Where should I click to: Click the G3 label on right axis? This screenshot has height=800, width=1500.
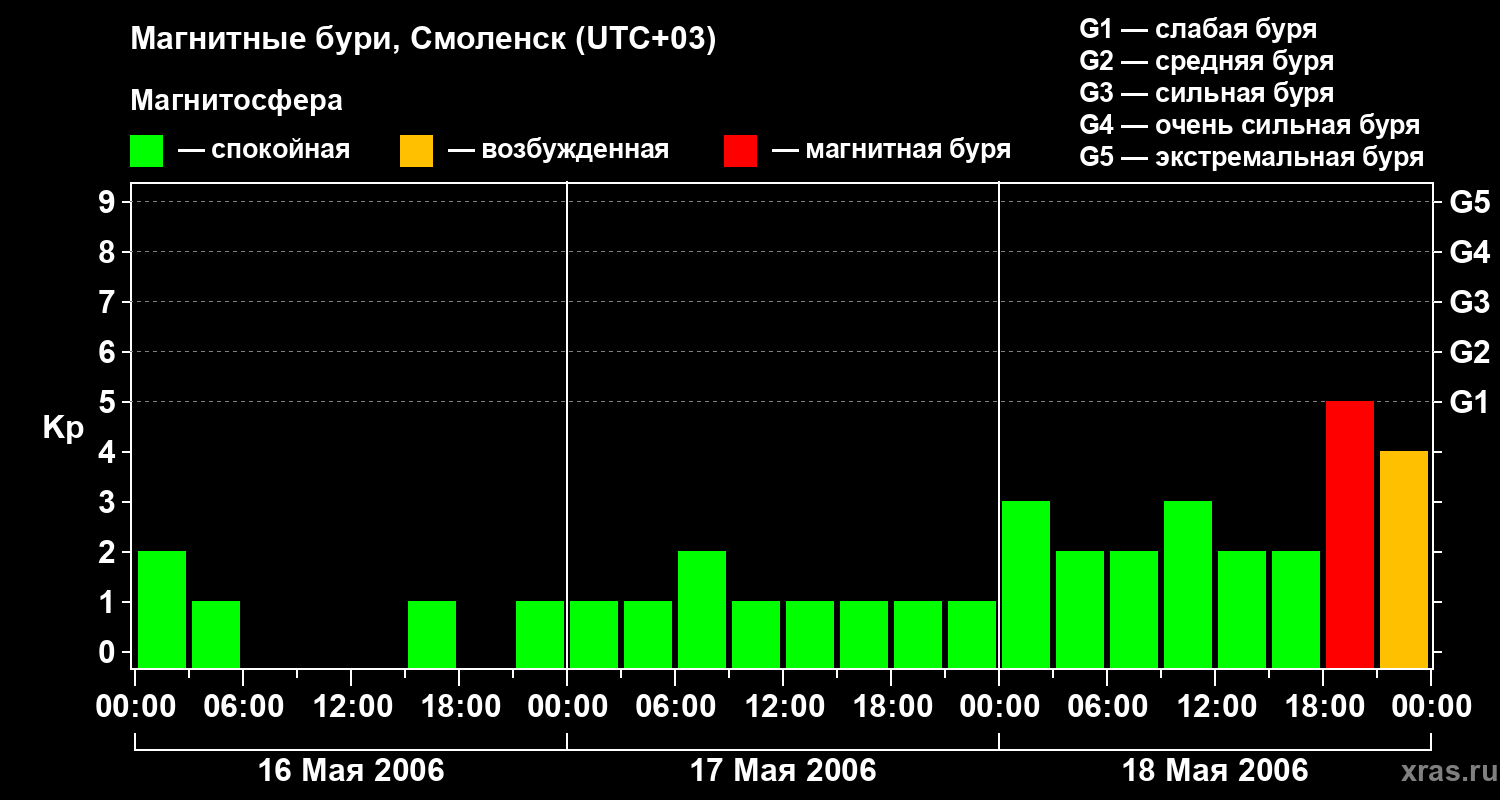click(1469, 302)
